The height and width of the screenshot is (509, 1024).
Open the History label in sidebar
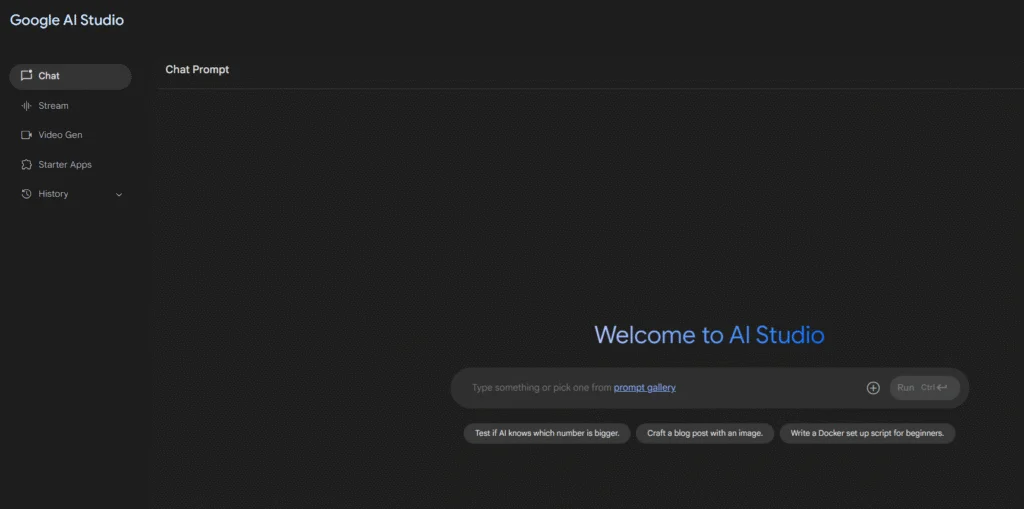[x=53, y=194]
